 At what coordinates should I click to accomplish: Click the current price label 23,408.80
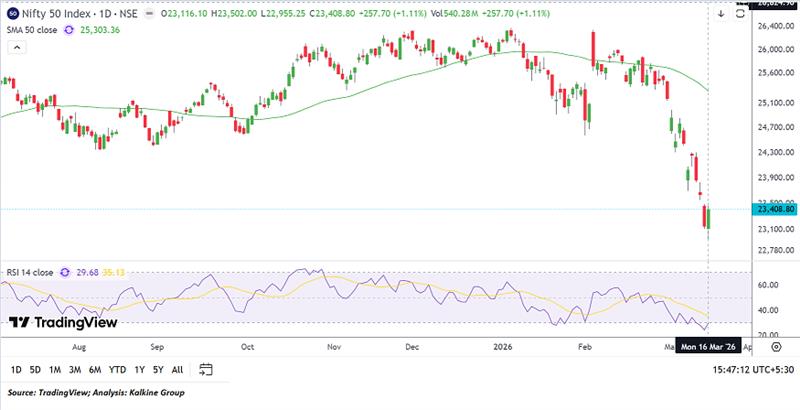tap(776, 209)
